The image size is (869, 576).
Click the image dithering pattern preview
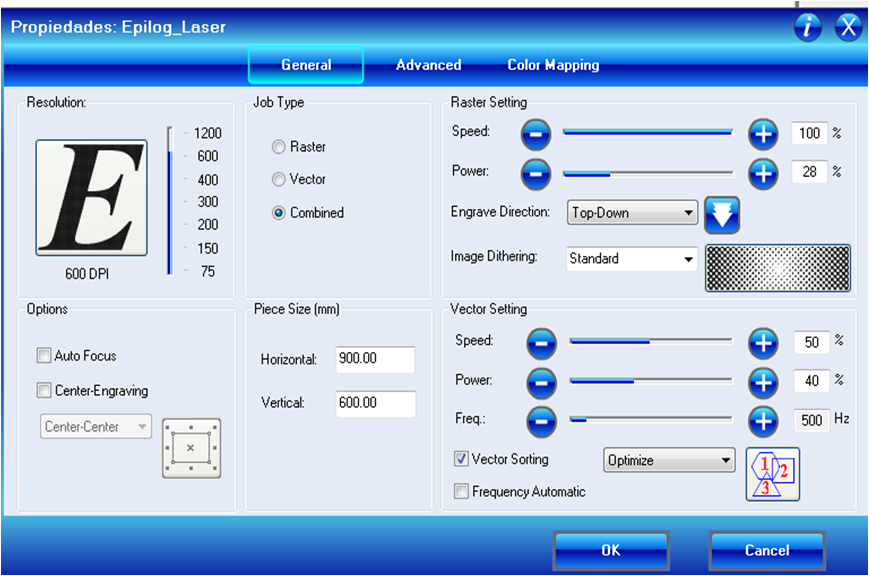(x=778, y=268)
